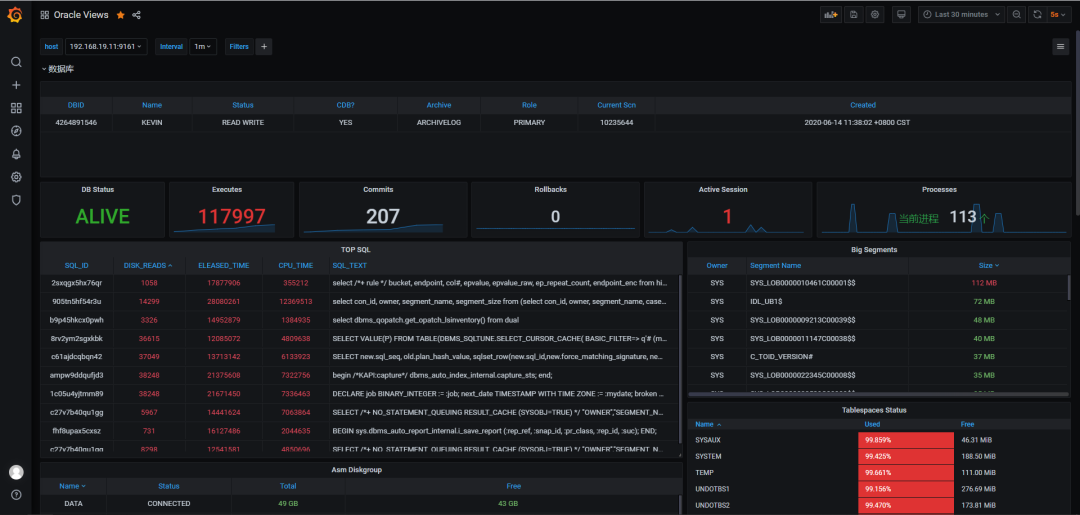The width and height of the screenshot is (1080, 515).
Task: Click segment C_TOID_VERSION#
Action: click(x=782, y=357)
